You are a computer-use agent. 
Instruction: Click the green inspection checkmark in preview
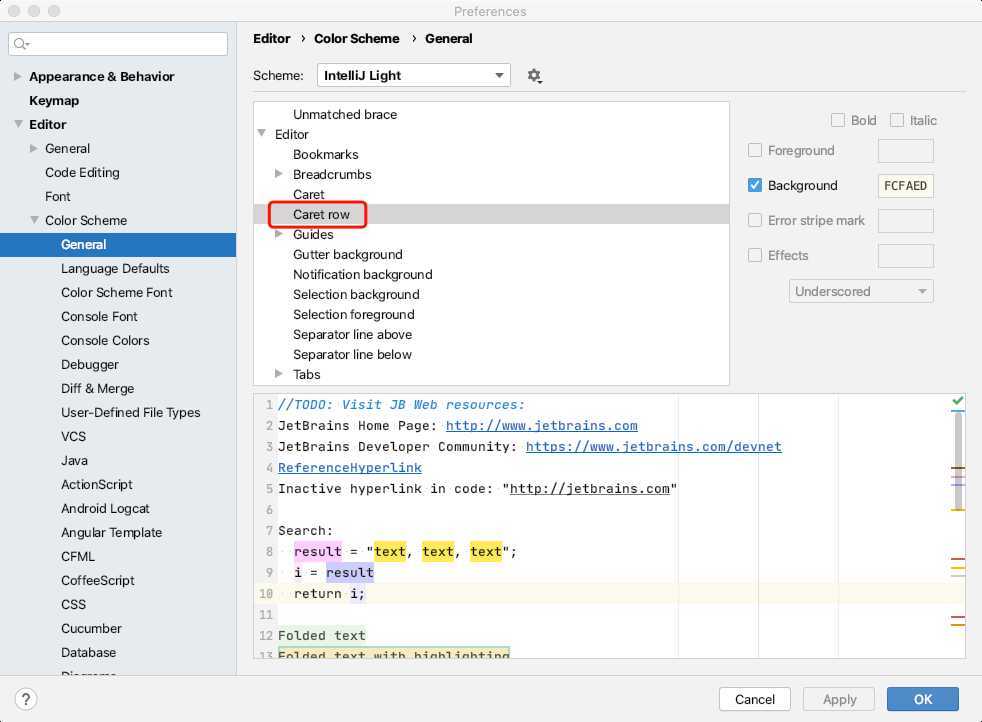click(958, 401)
